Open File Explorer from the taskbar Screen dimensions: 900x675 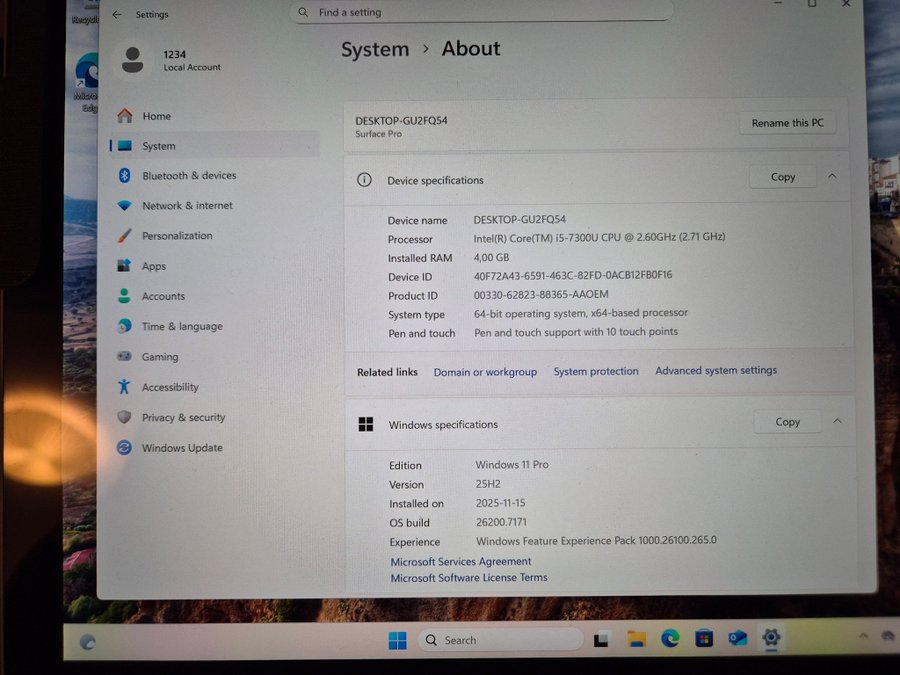[636, 639]
